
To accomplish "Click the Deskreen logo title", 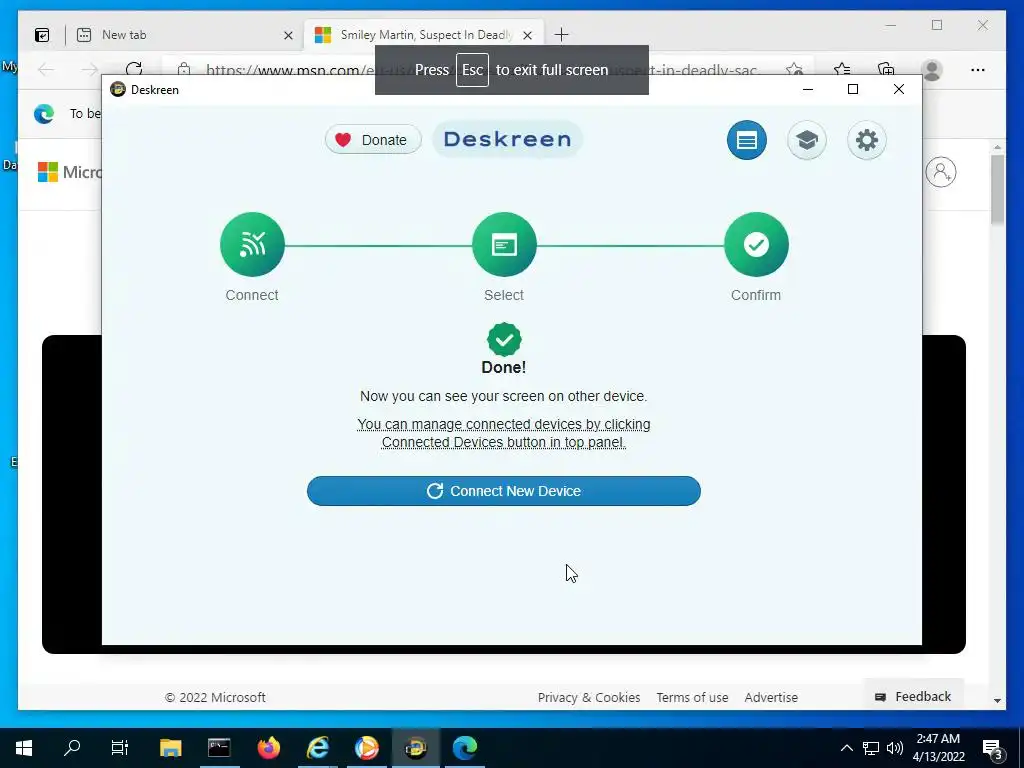I will pyautogui.click(x=507, y=139).
